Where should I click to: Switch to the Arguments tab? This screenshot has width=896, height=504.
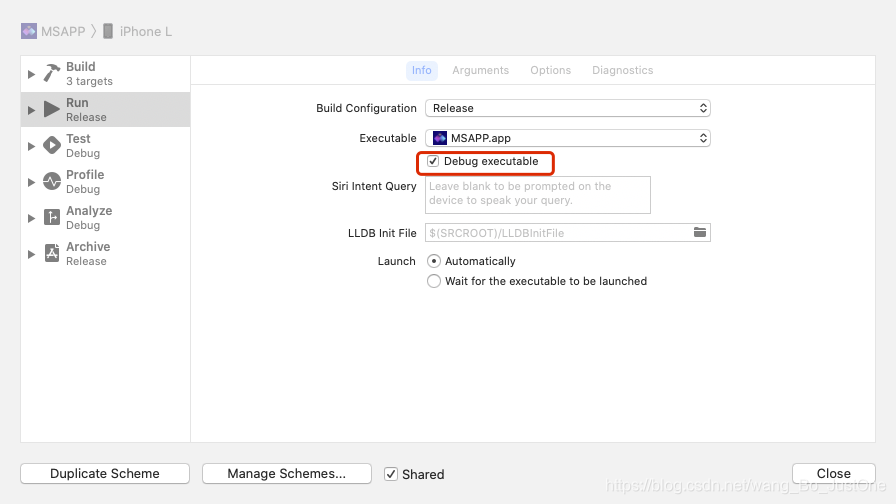coord(481,70)
